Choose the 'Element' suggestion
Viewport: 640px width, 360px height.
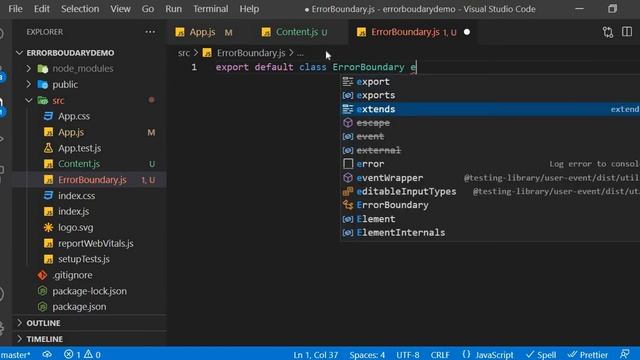point(490,219)
